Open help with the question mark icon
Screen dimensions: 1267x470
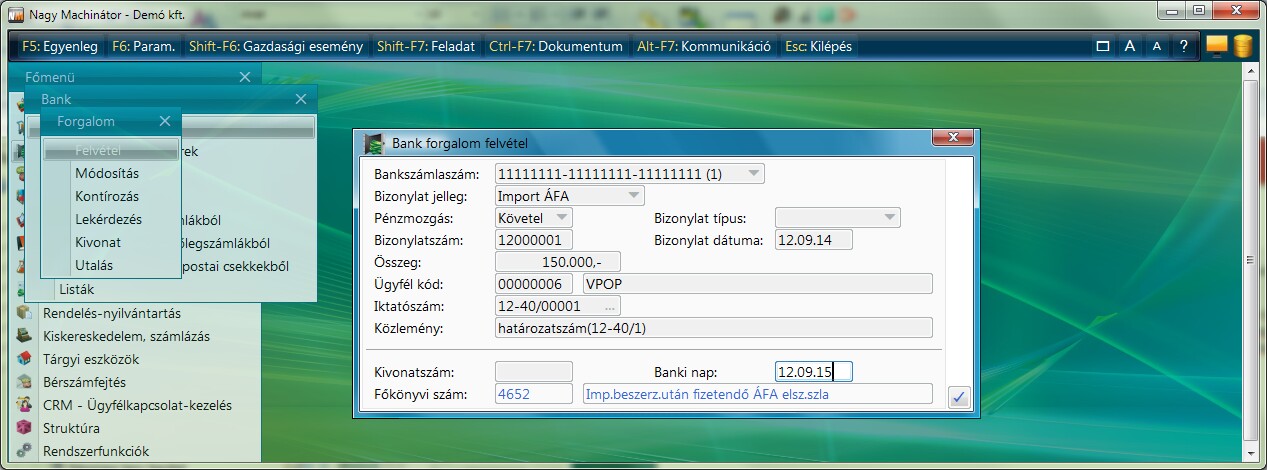pyautogui.click(x=1183, y=46)
